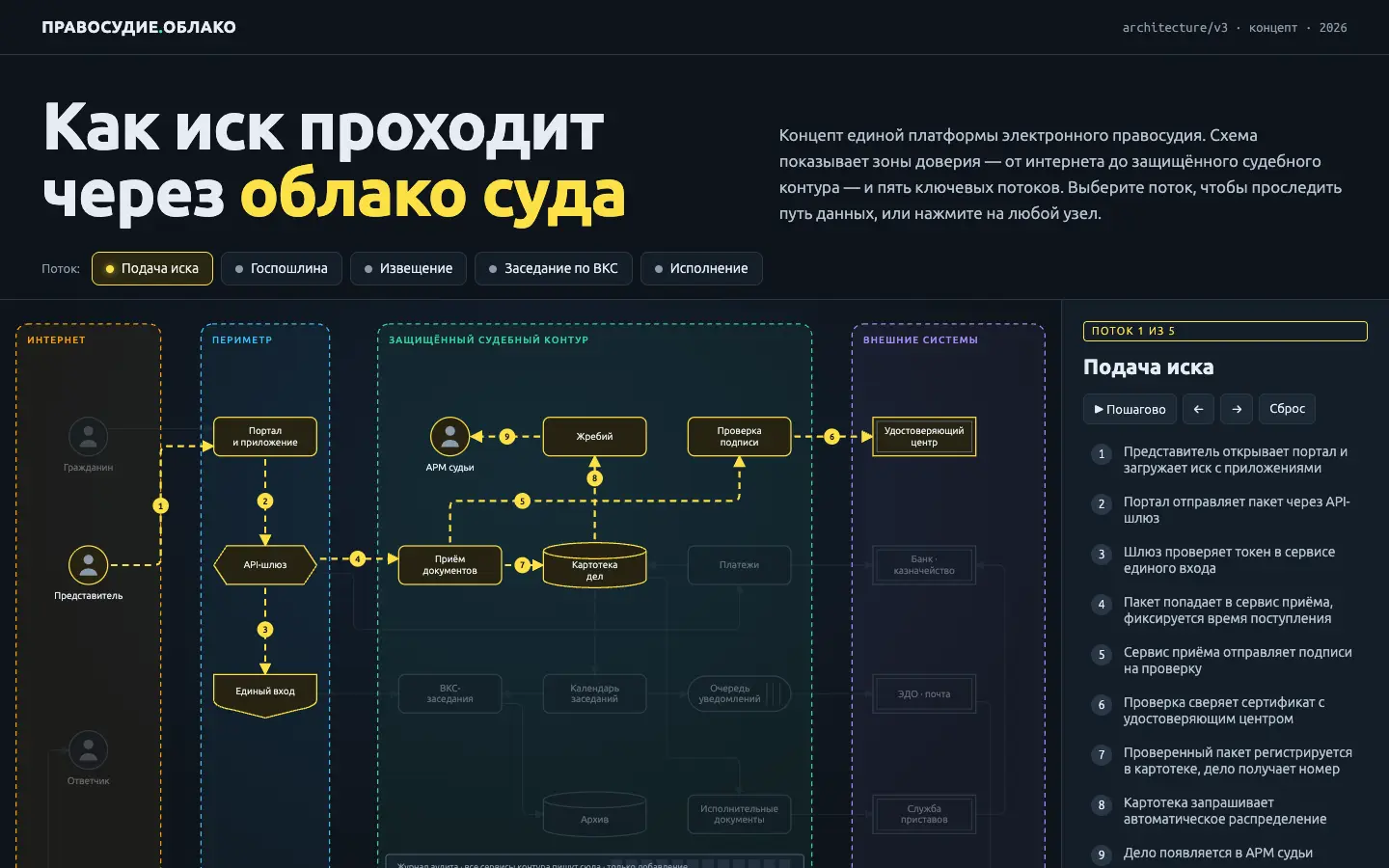Image resolution: width=1389 pixels, height=868 pixels.
Task: Select the Картотека дел database node
Action: [594, 565]
